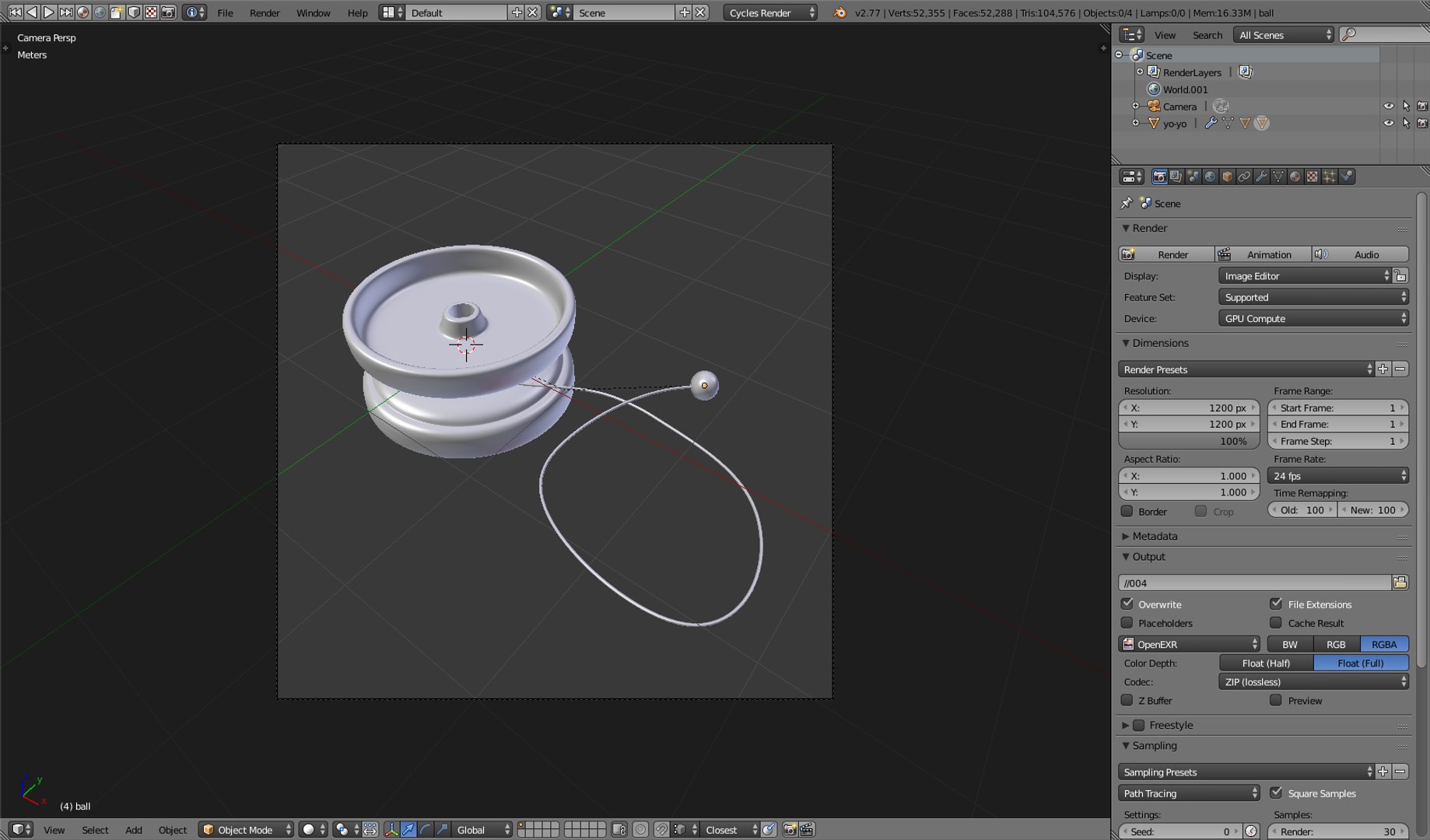Open the Particles properties tab

[1330, 177]
